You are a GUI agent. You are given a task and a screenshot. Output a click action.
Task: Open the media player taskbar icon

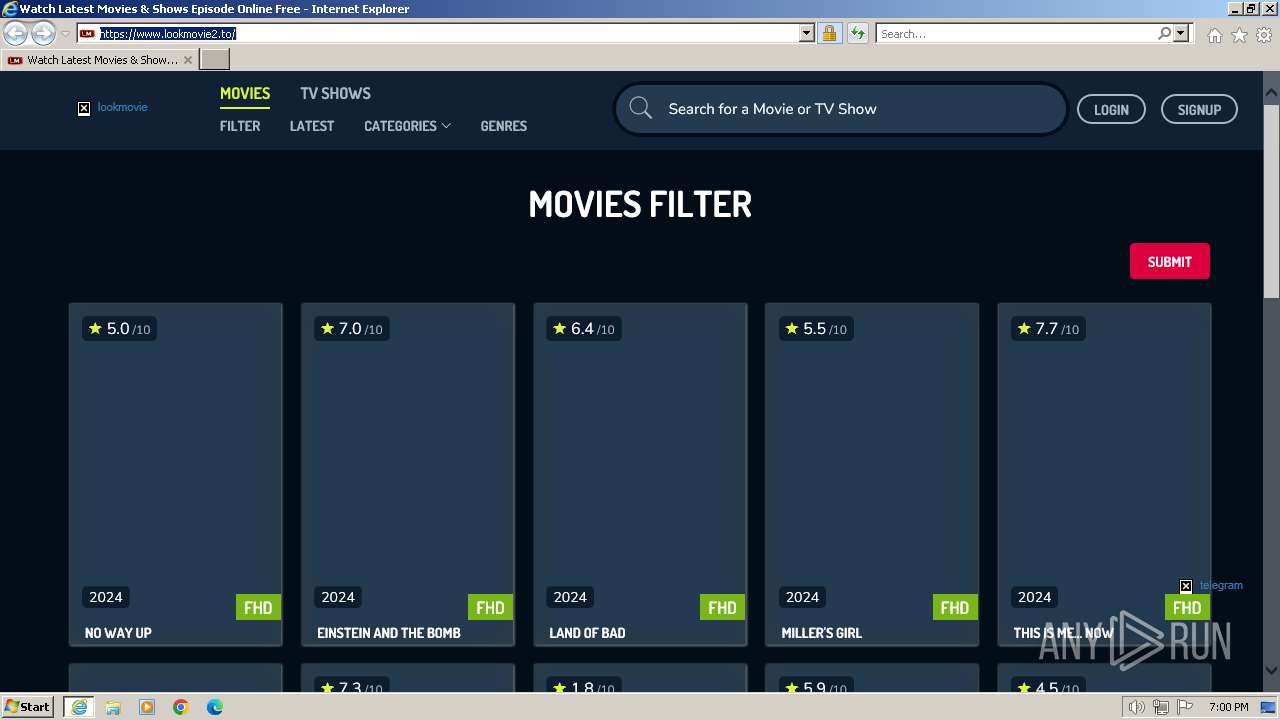147,707
